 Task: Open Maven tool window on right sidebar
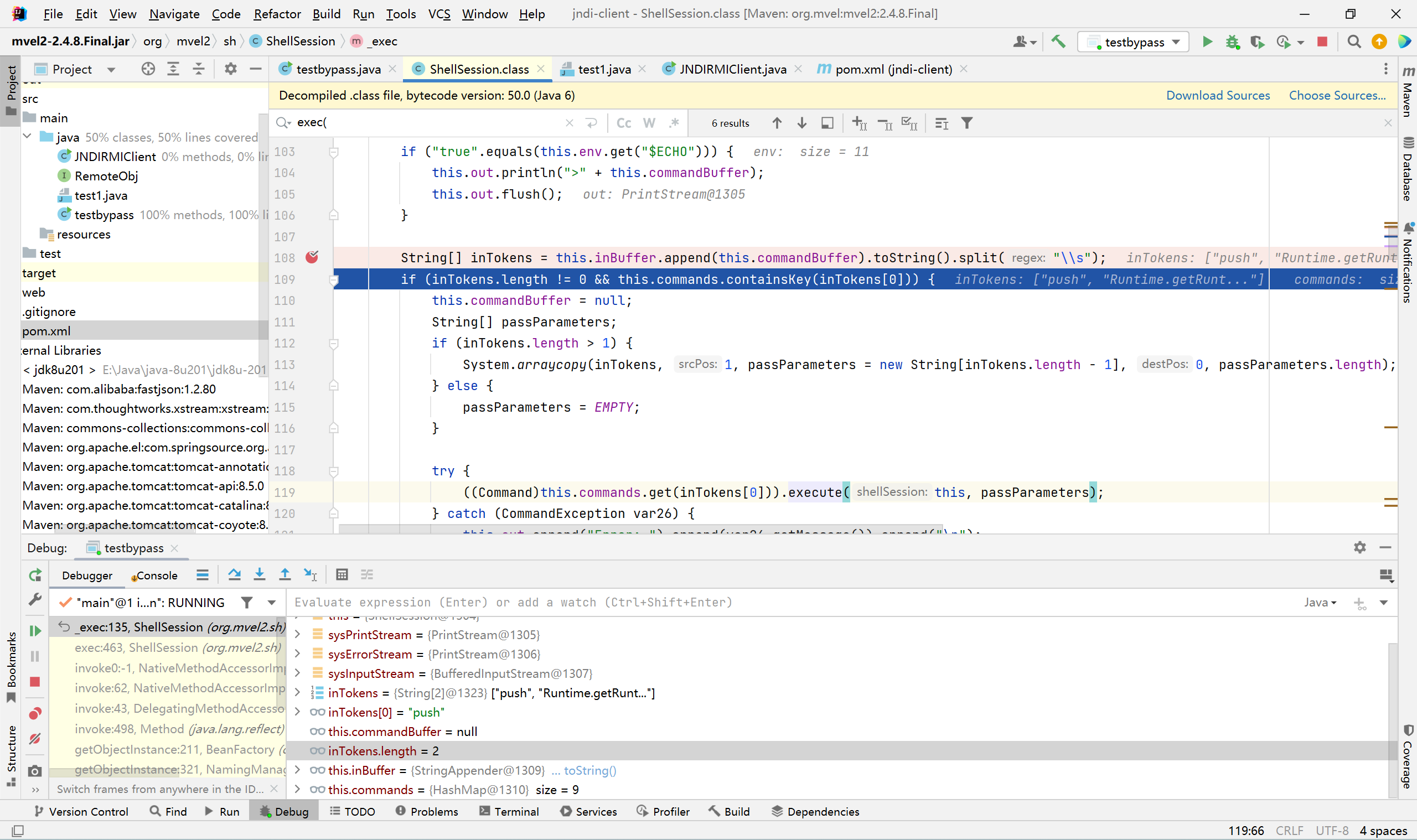1408,92
